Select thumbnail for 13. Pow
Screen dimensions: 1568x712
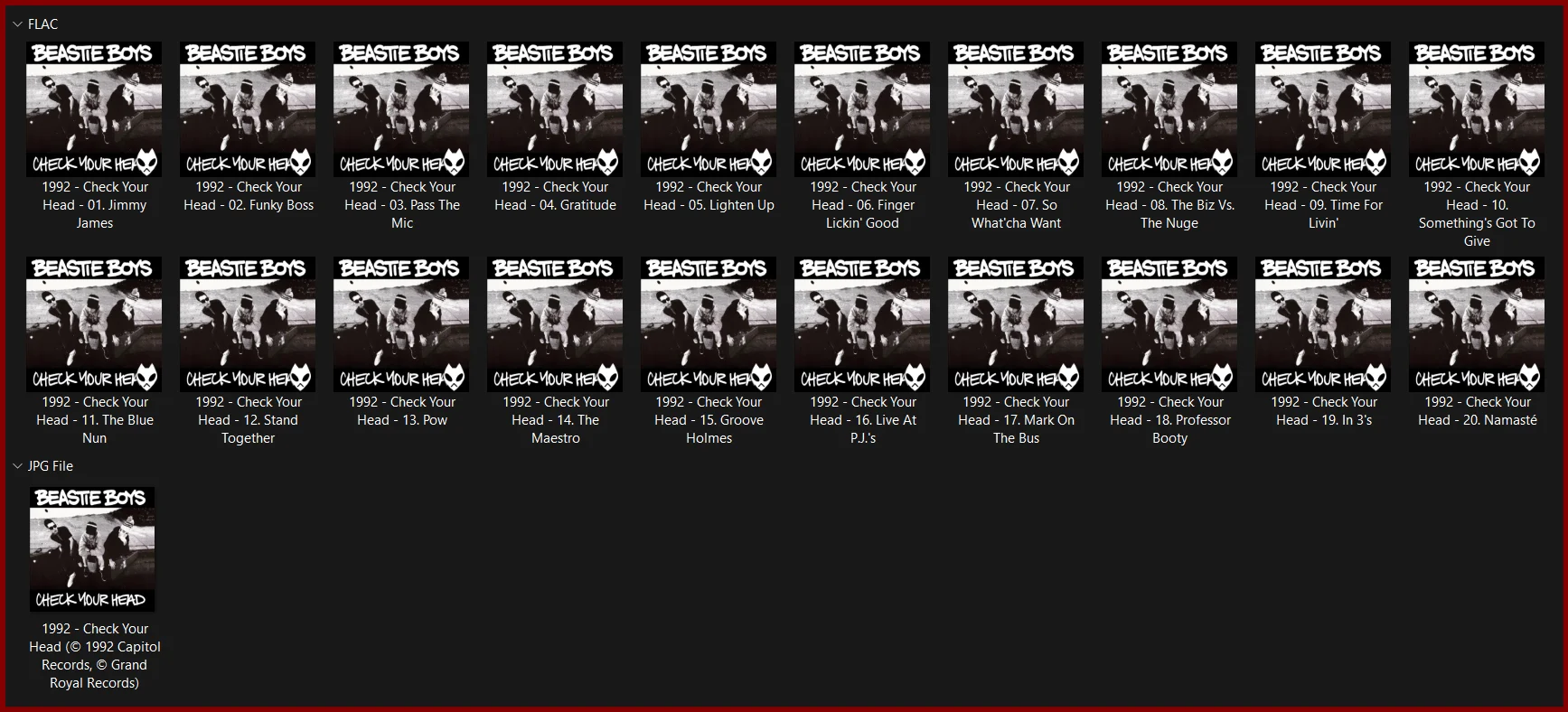(x=401, y=323)
